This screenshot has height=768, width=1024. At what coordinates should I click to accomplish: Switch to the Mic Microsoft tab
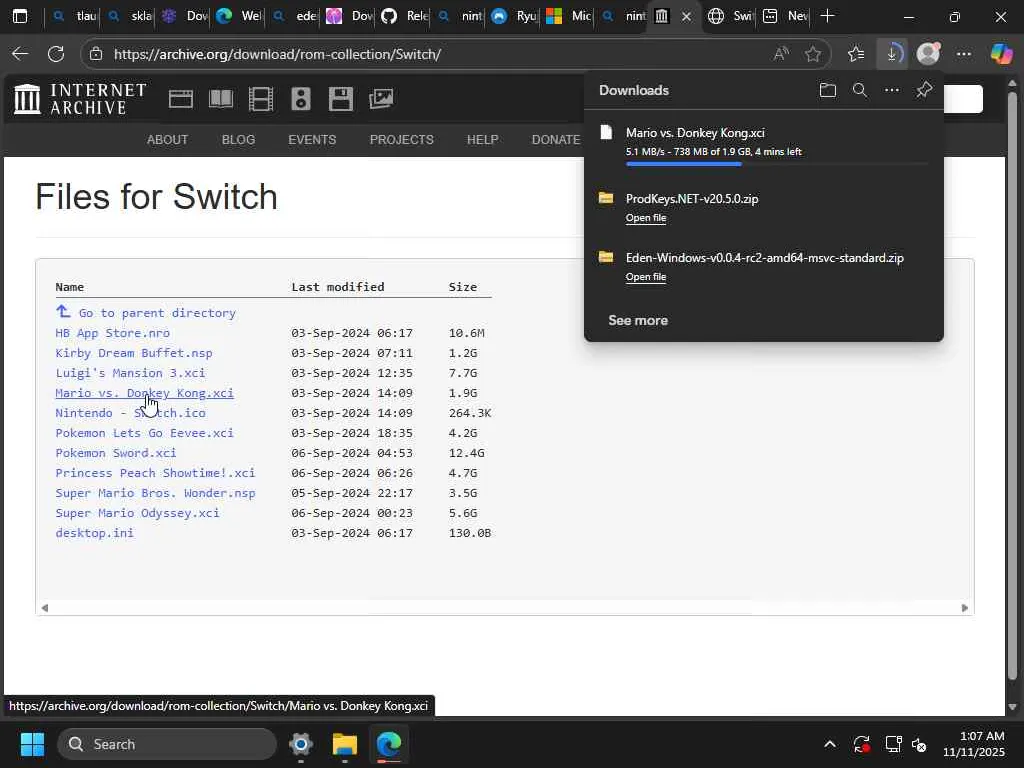click(568, 16)
